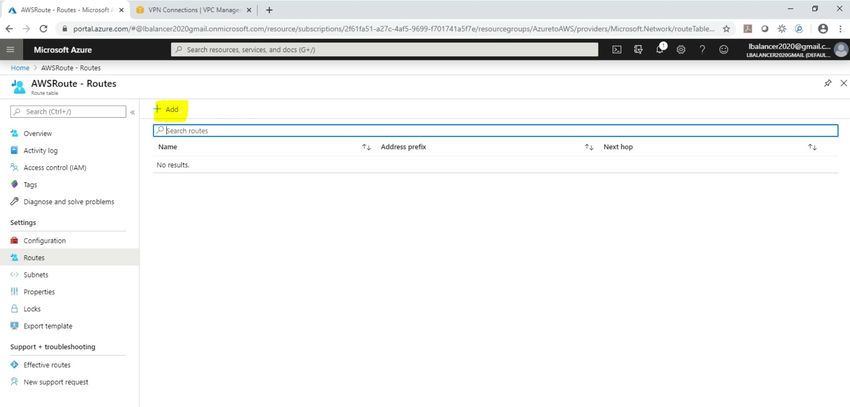Click the Next hop column header
The width and height of the screenshot is (850, 407).
[618, 147]
